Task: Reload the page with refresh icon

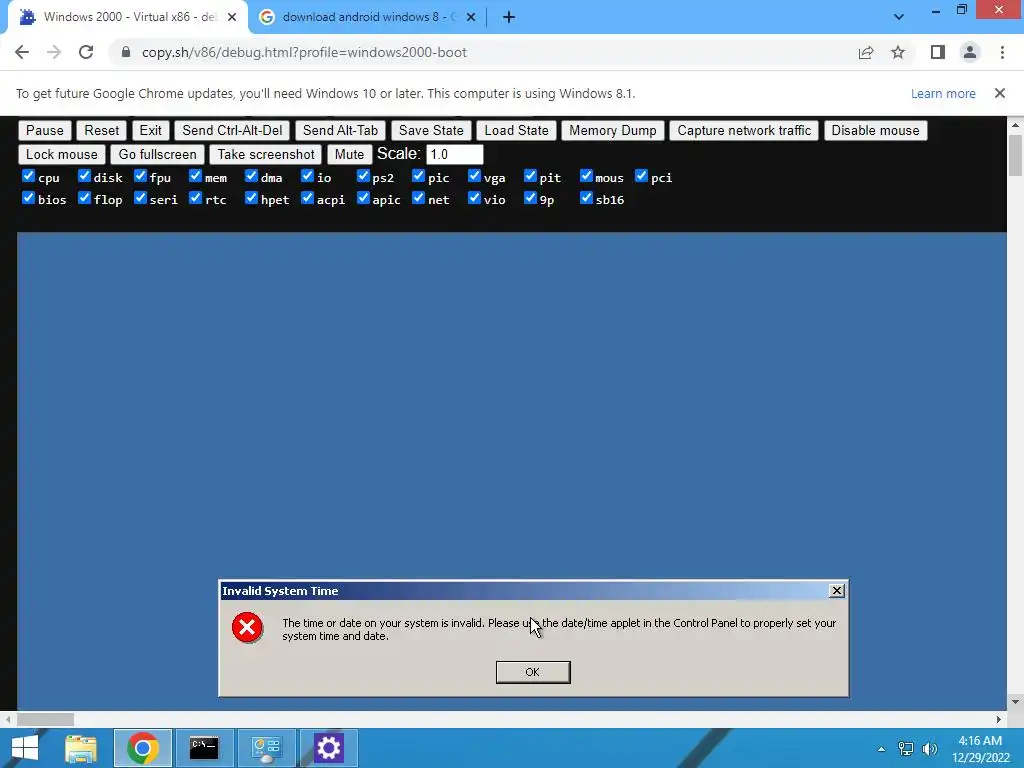Action: (x=86, y=52)
